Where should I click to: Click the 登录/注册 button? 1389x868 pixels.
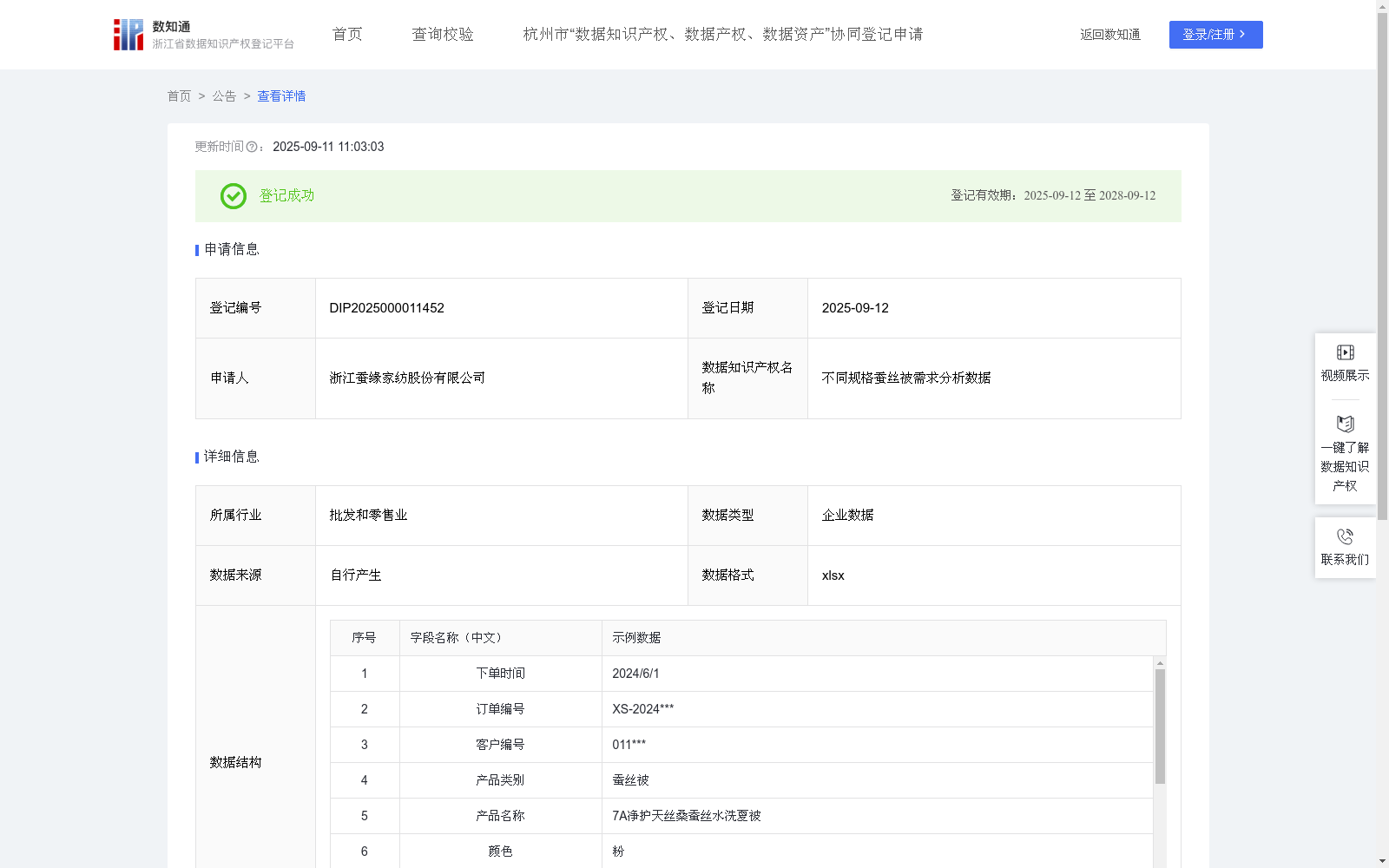pyautogui.click(x=1215, y=35)
